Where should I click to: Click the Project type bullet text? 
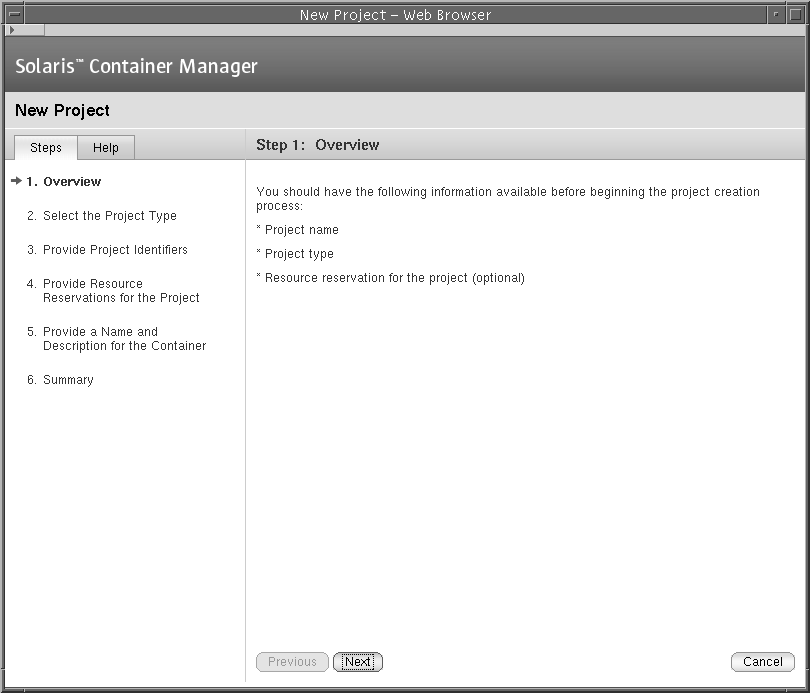(299, 254)
